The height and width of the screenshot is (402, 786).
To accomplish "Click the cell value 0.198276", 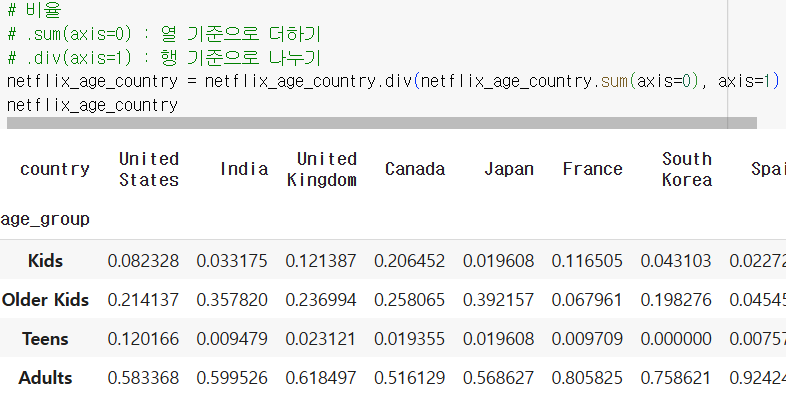I will 676,300.
